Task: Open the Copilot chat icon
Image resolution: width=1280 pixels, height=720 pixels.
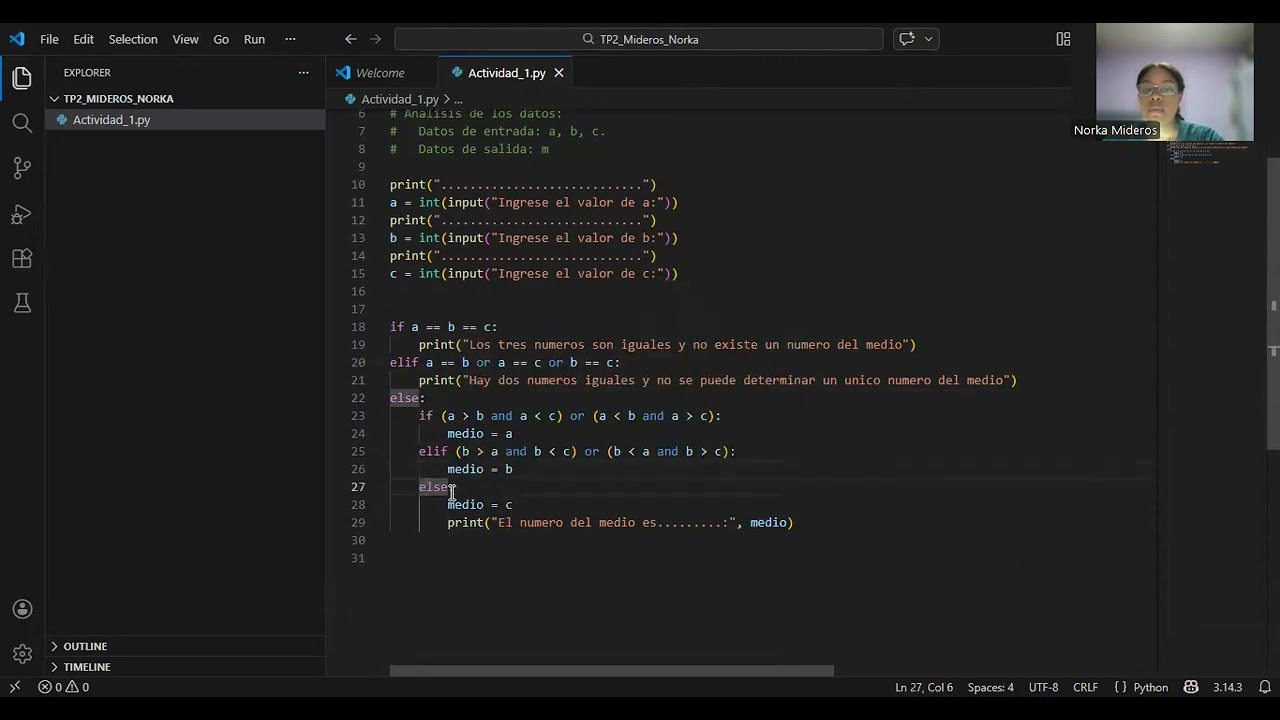Action: point(907,39)
